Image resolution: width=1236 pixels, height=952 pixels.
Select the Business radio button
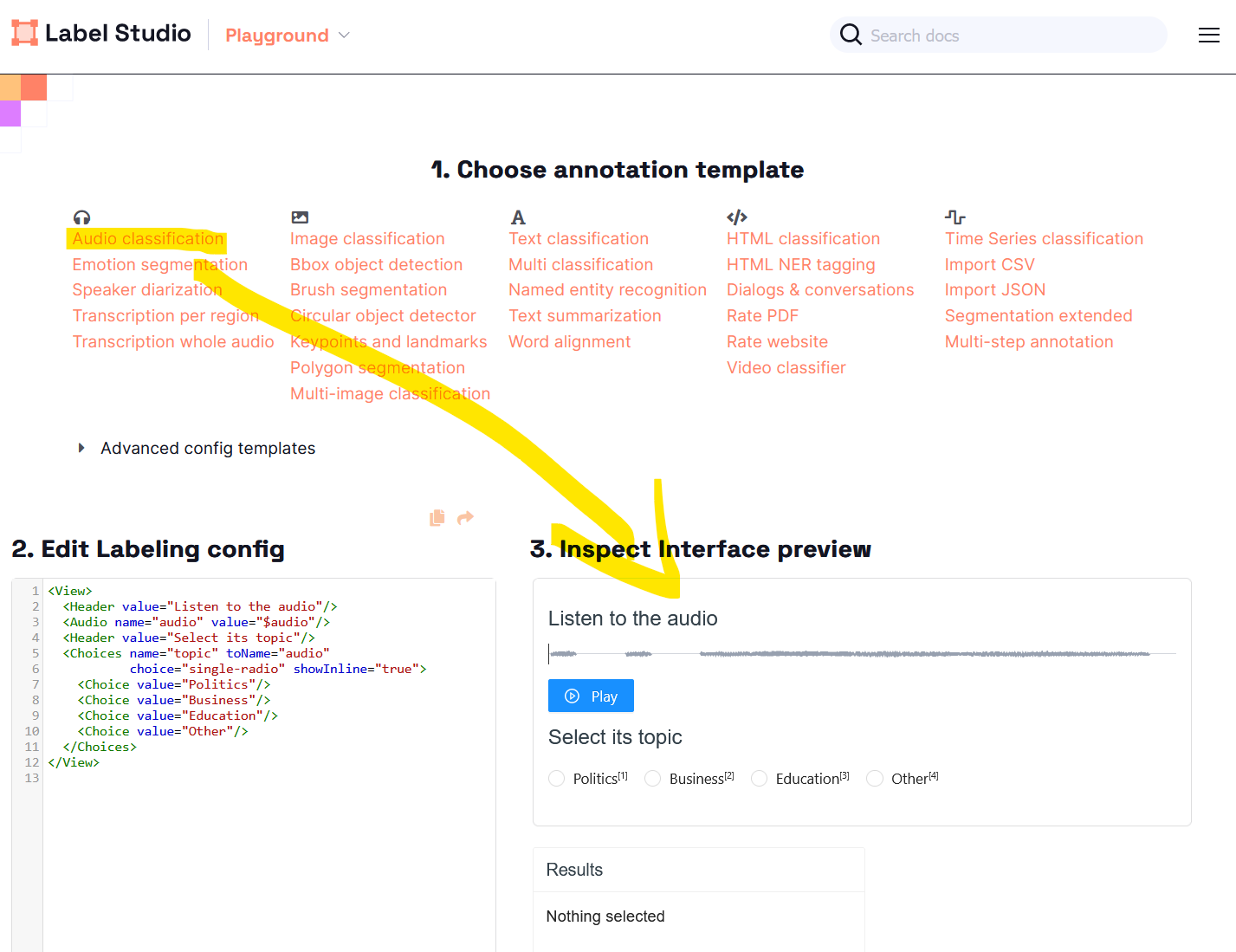pyautogui.click(x=652, y=778)
